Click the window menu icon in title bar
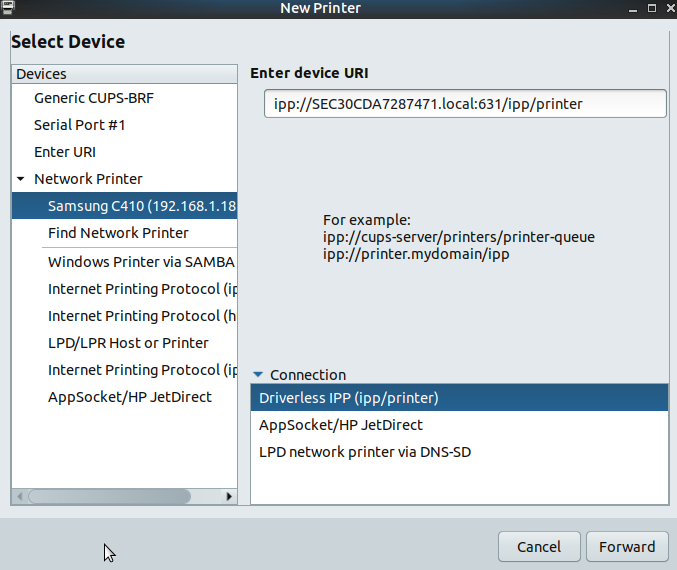Viewport: 677px width, 570px height. pos(8,8)
